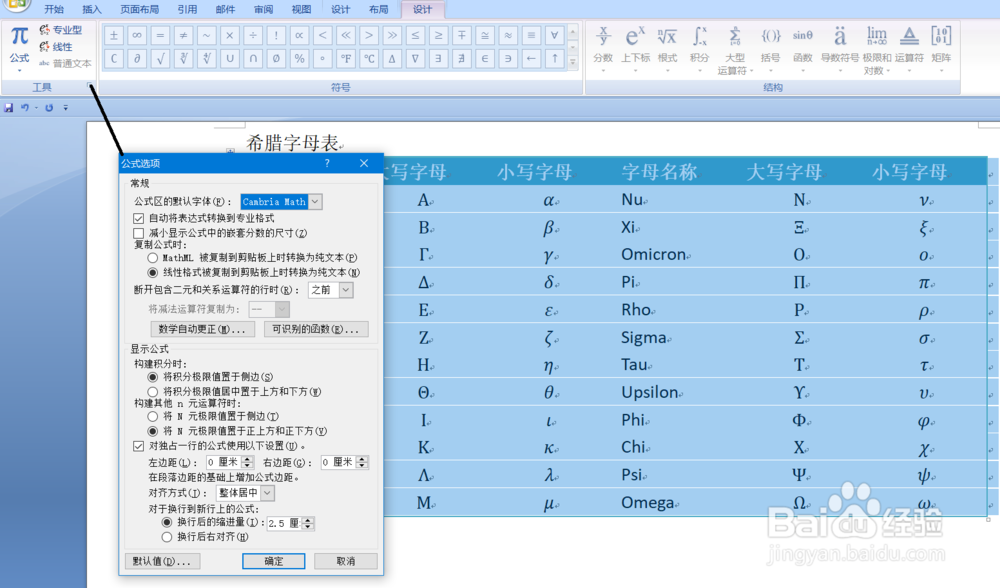The width and height of the screenshot is (1000, 588).
Task: Click the 数学自动更正 button
Action: pyautogui.click(x=202, y=329)
